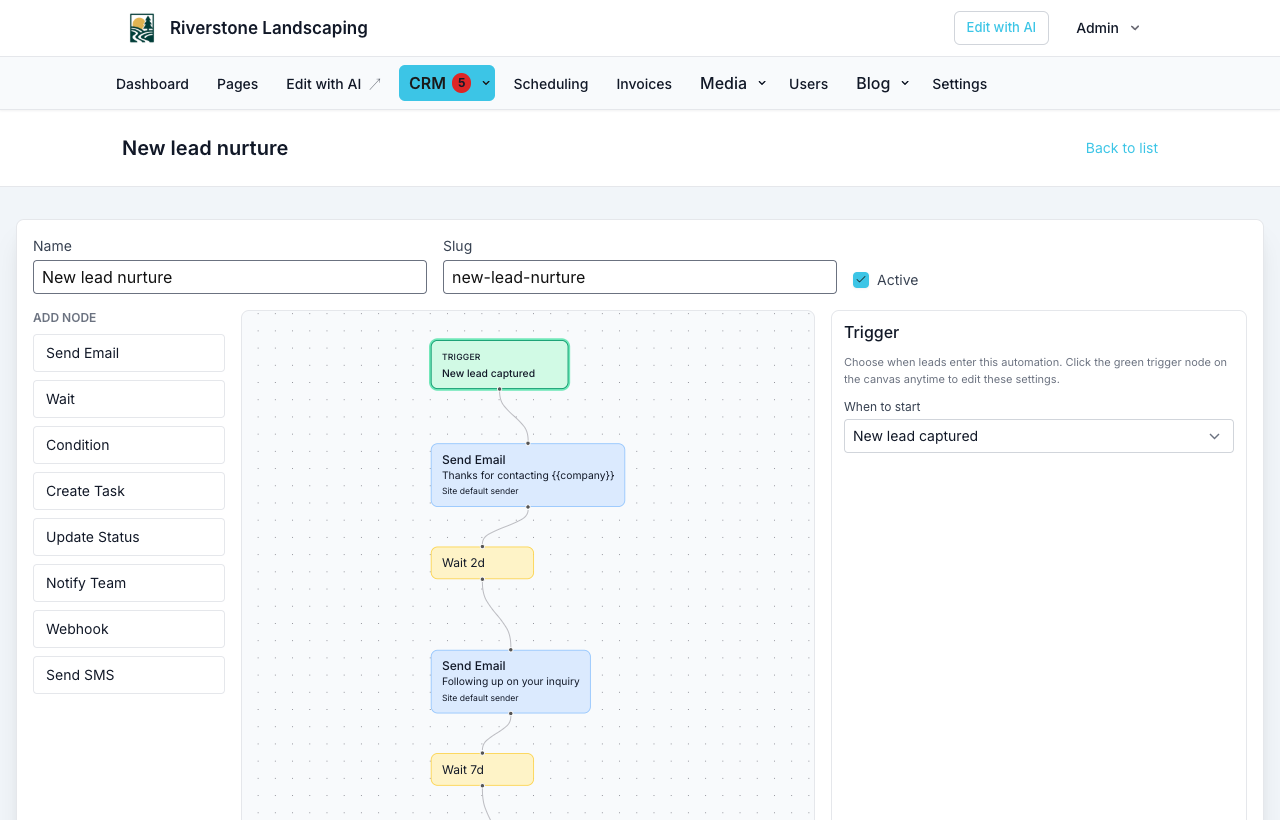Open the Users menu item
Screen dimensions: 1280x820
(808, 84)
